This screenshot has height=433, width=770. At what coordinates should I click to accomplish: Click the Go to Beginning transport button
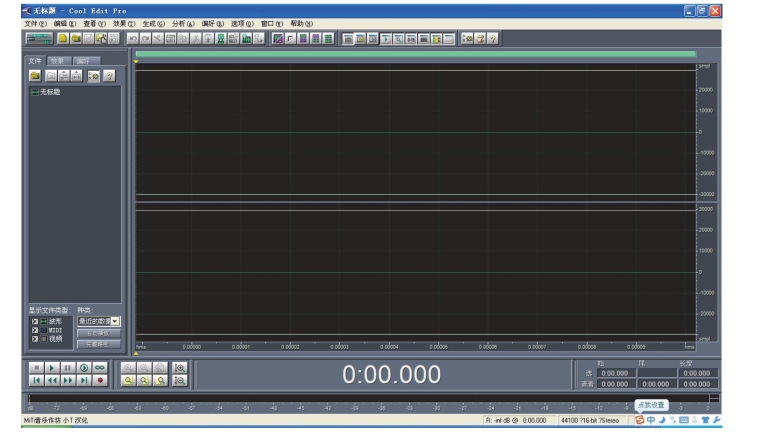click(37, 381)
